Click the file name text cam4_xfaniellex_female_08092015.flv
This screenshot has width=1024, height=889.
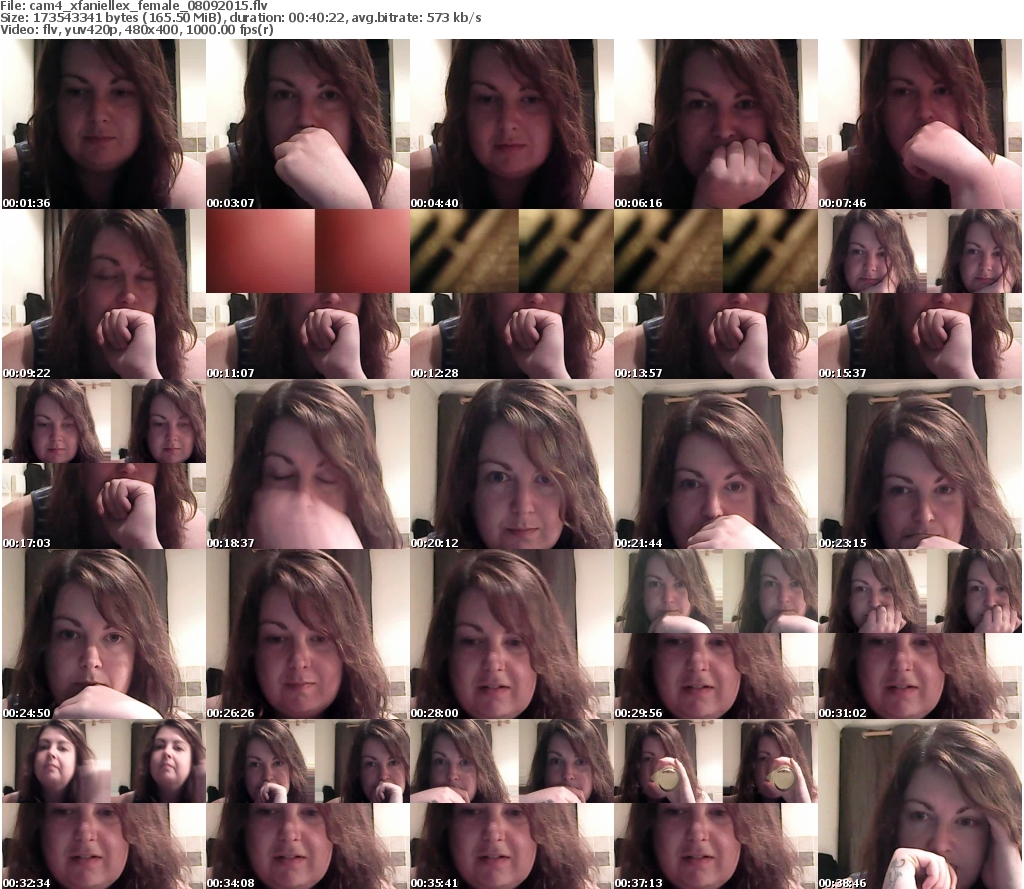click(148, 6)
